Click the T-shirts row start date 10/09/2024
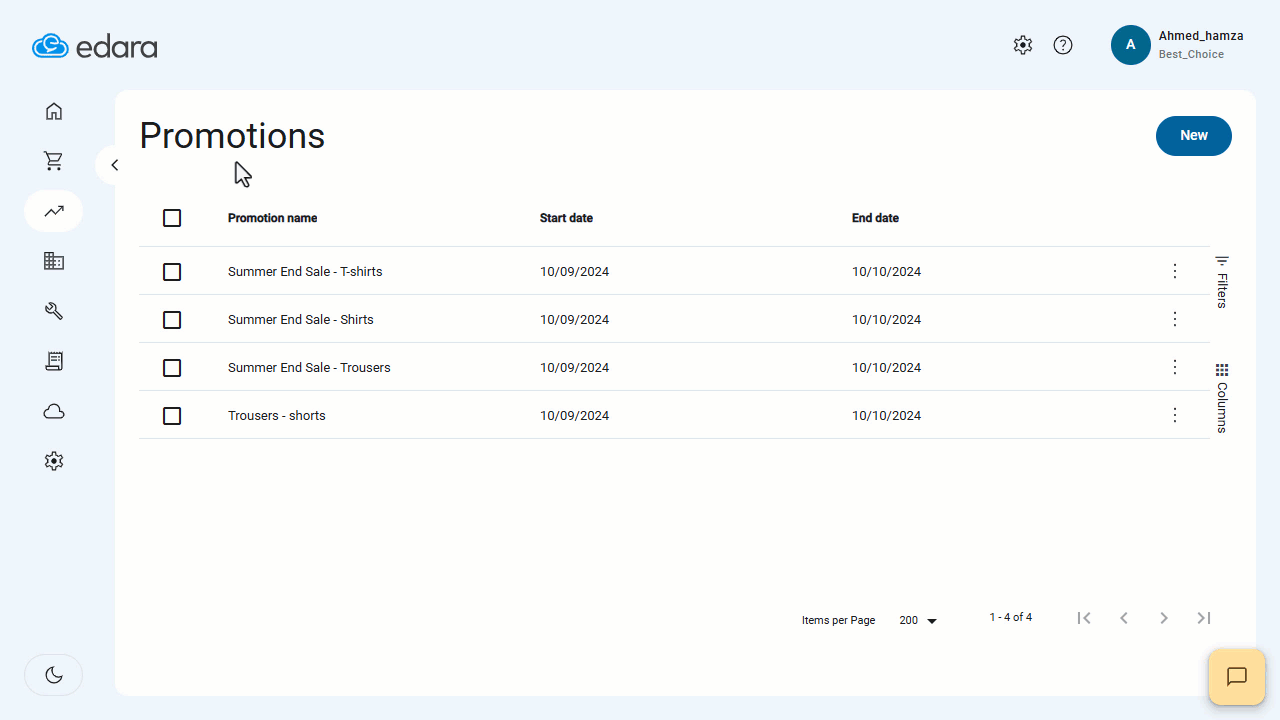Screen dimensions: 1280x720 [574, 272]
